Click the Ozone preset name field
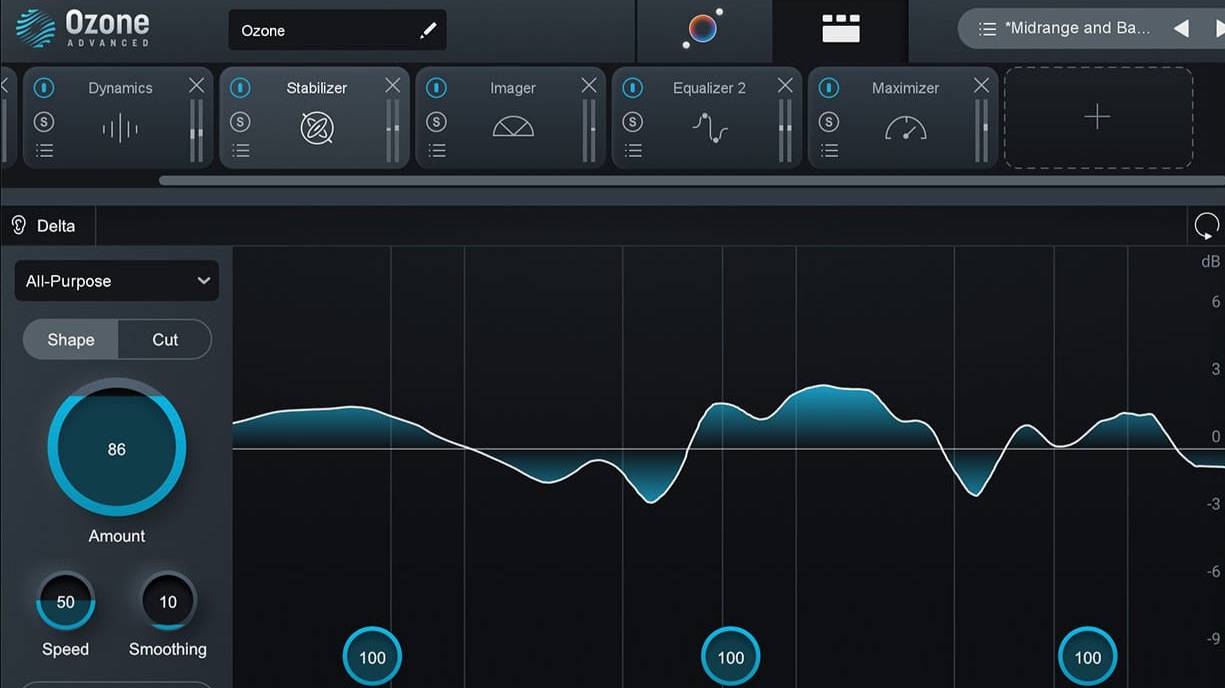This screenshot has width=1225, height=688. 337,31
